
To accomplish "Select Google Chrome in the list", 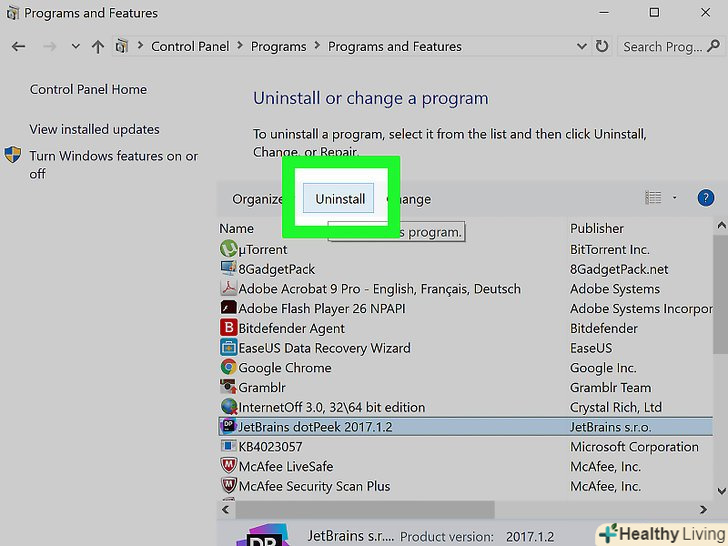I will [285, 368].
